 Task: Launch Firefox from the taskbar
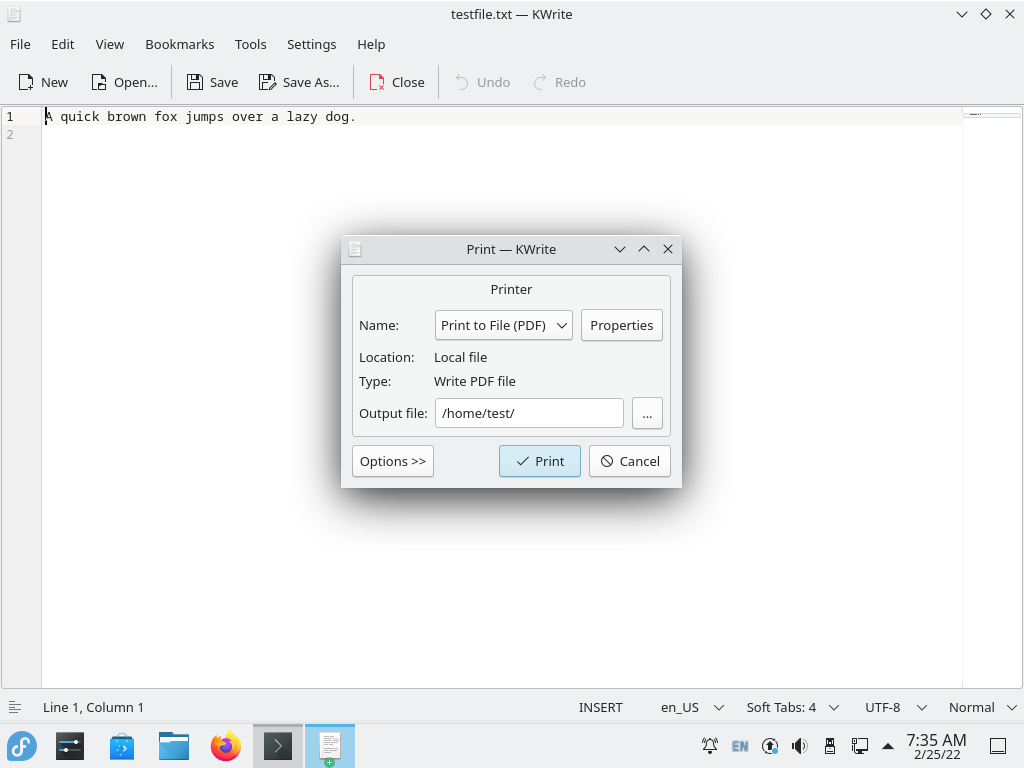click(226, 746)
